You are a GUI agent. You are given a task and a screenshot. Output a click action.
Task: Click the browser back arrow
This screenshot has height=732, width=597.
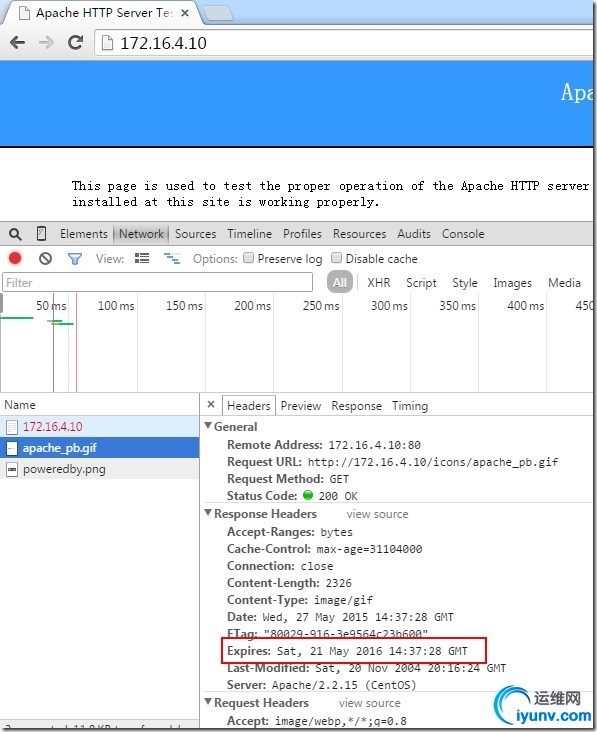(17, 43)
